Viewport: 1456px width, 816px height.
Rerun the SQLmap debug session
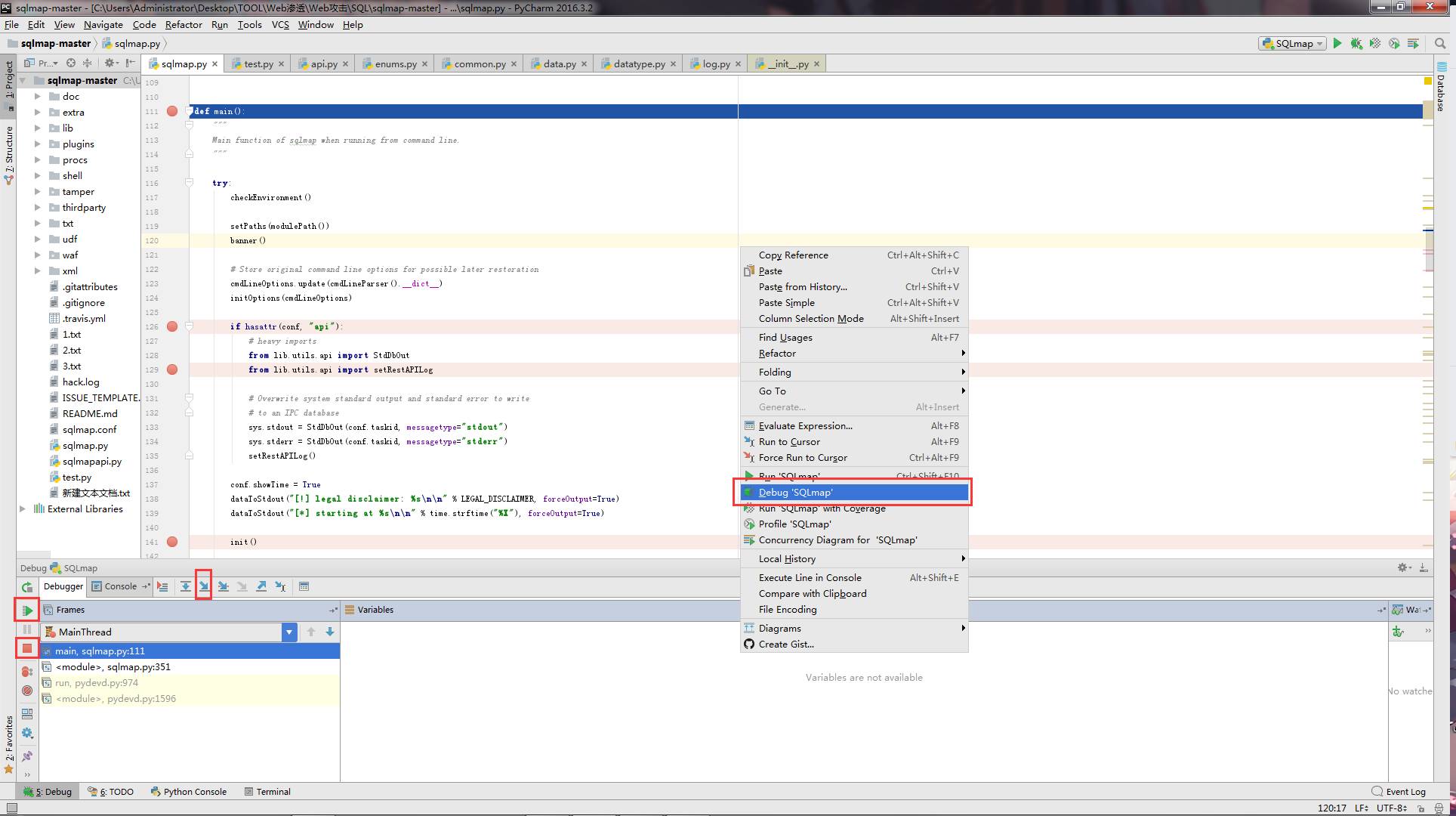point(27,587)
